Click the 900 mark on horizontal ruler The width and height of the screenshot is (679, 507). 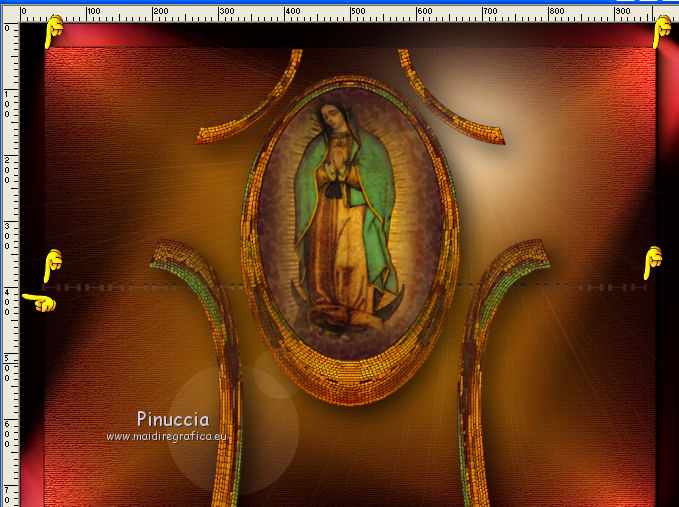(x=622, y=12)
